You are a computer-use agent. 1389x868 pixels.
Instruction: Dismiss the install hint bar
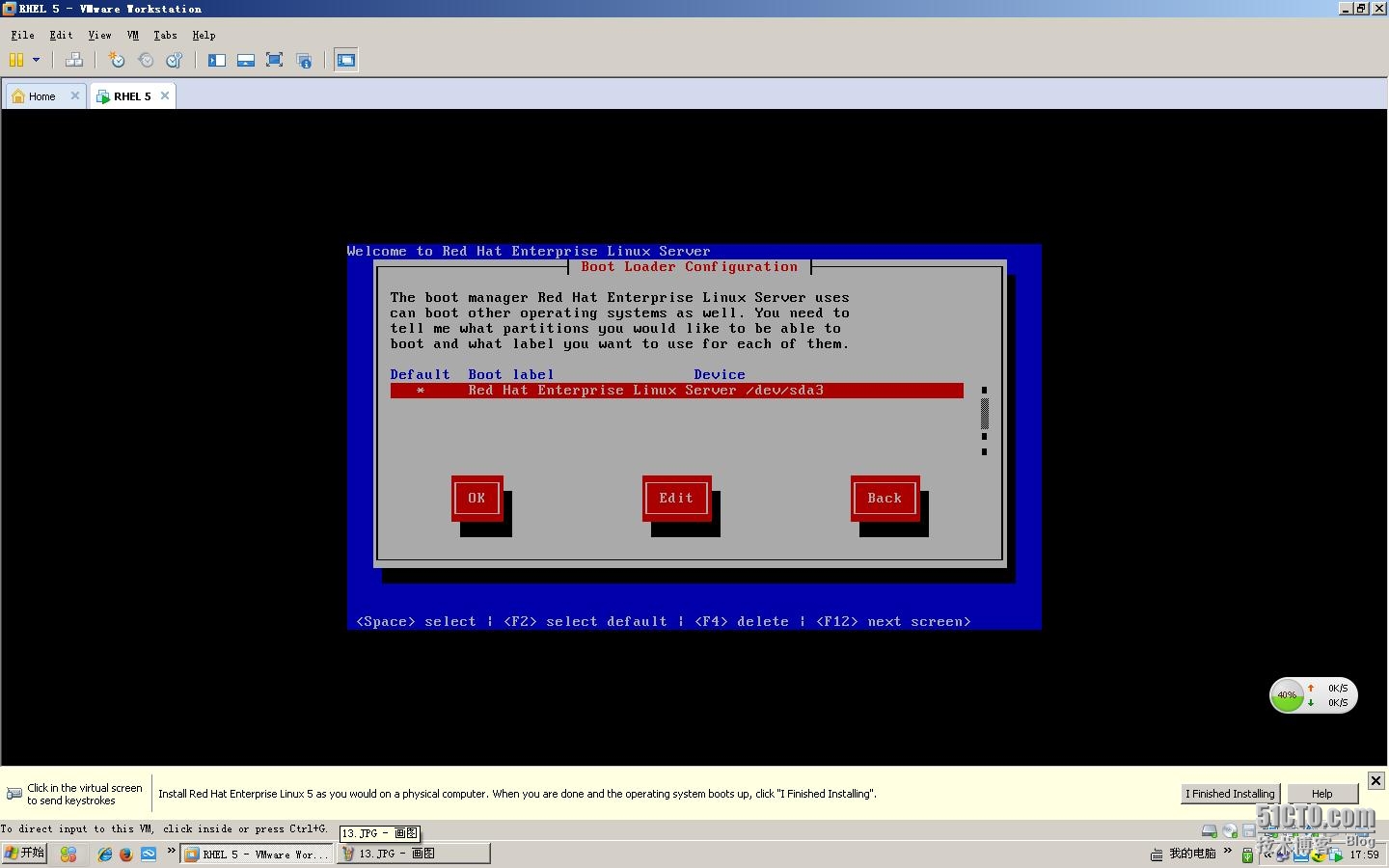pyautogui.click(x=1376, y=780)
